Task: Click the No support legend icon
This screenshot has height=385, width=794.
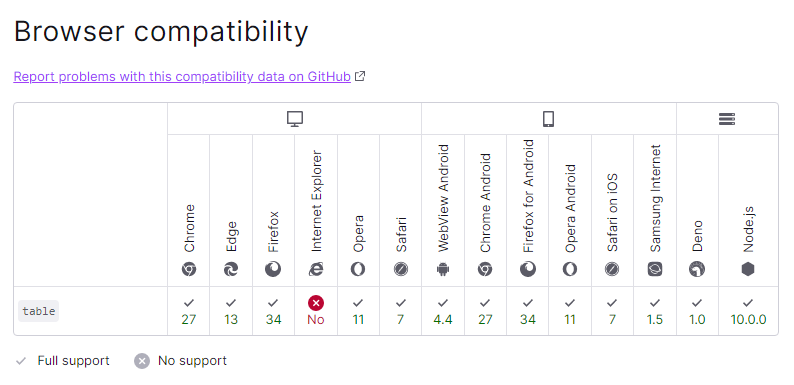Action: 142,361
